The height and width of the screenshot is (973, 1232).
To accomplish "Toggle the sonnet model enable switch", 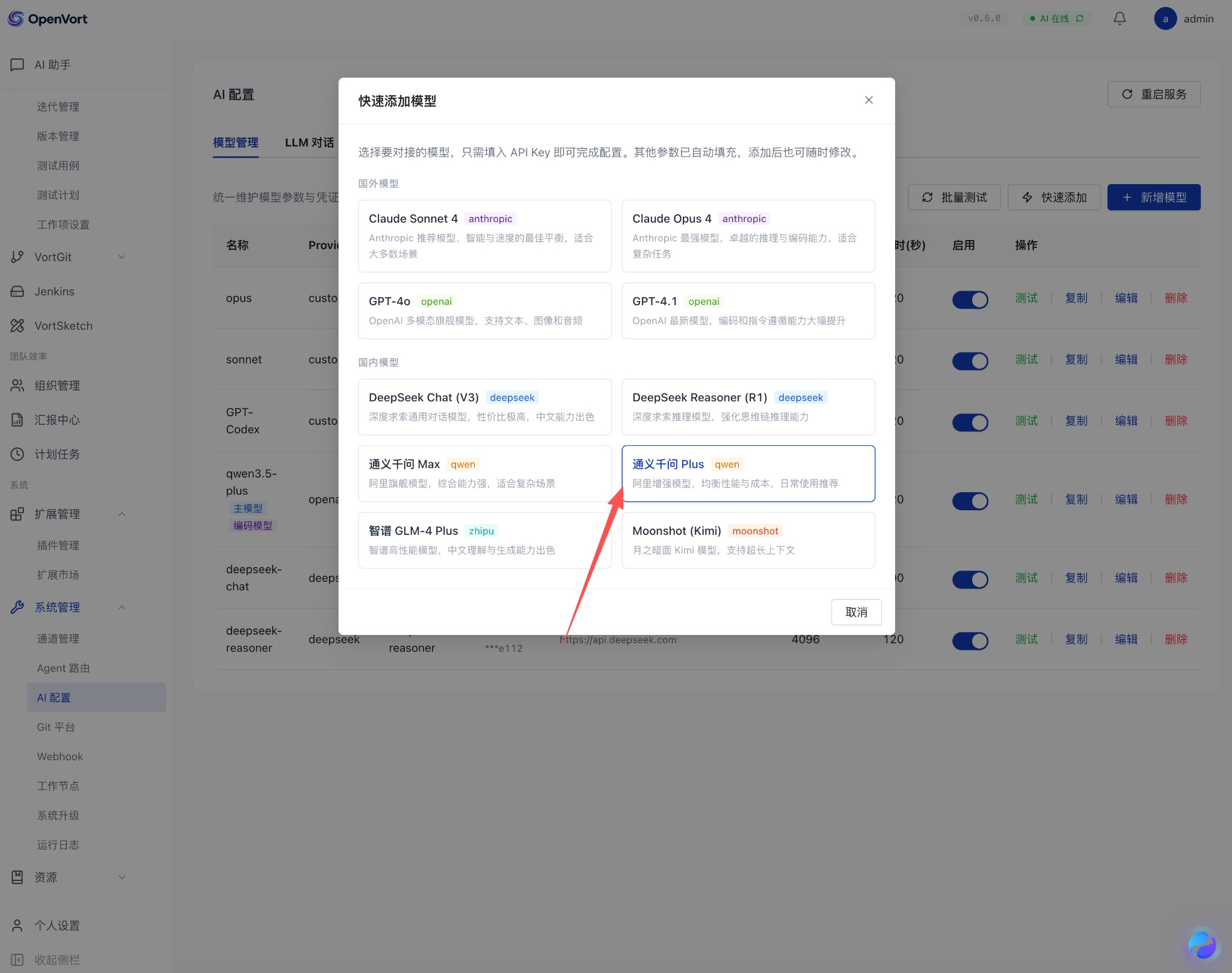I will (970, 361).
